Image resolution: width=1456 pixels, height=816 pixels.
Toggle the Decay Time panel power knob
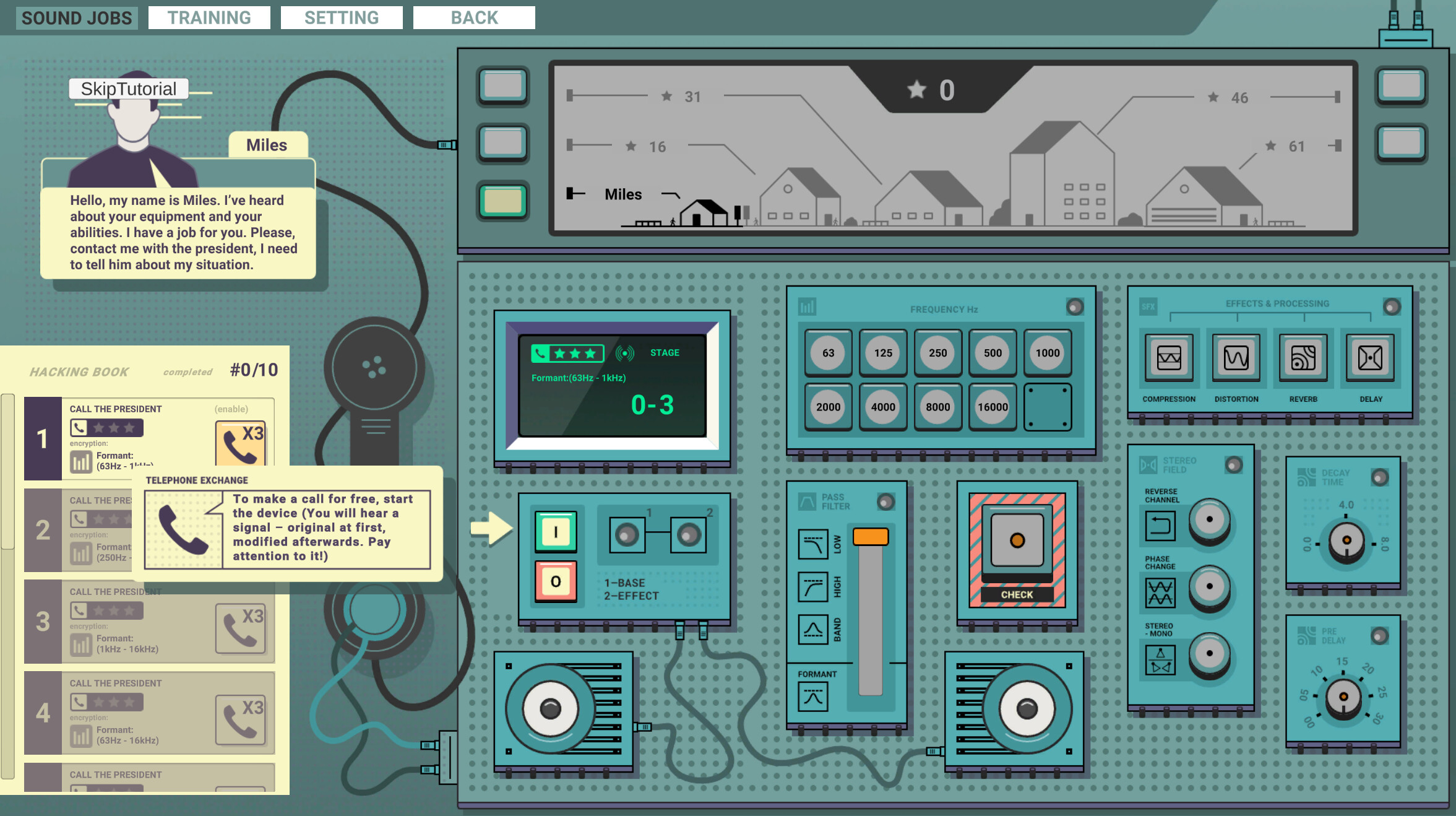click(x=1380, y=477)
